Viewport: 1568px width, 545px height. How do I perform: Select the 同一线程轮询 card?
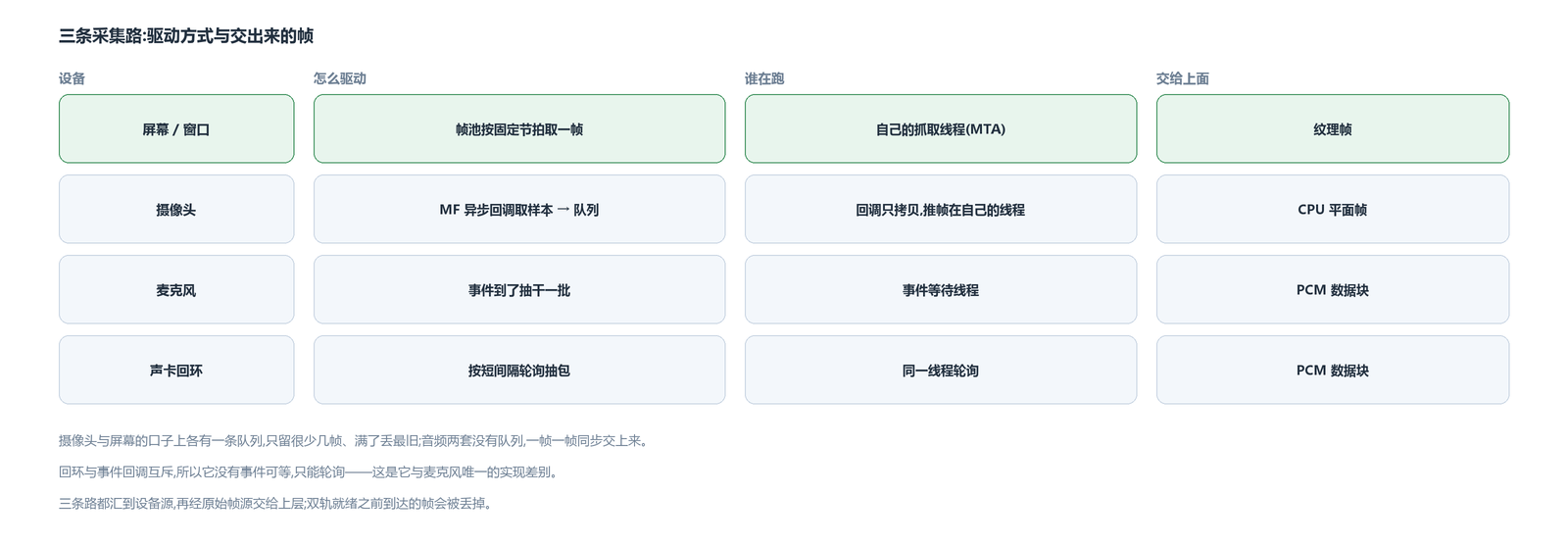point(941,370)
